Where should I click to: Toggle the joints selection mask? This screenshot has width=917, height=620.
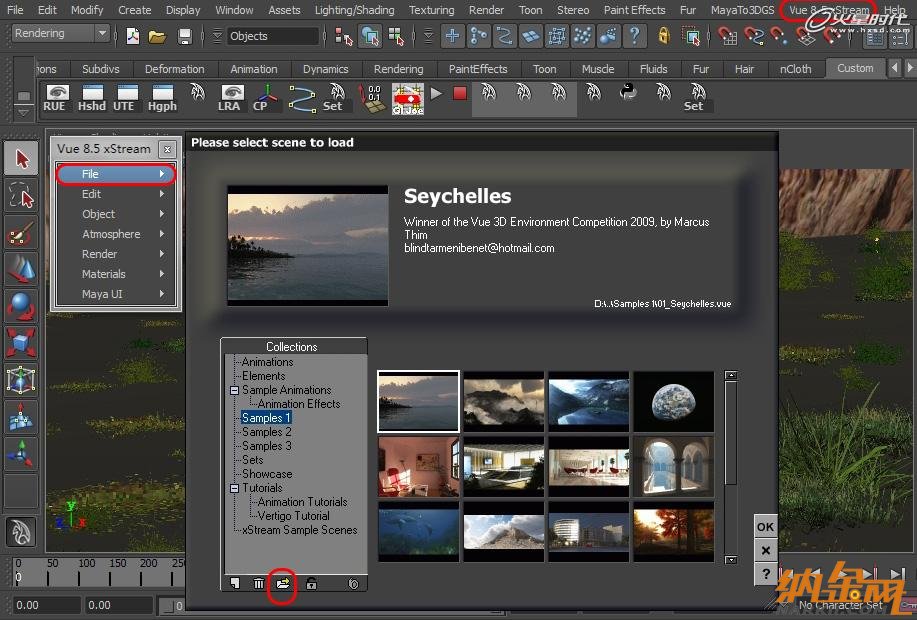click(478, 36)
